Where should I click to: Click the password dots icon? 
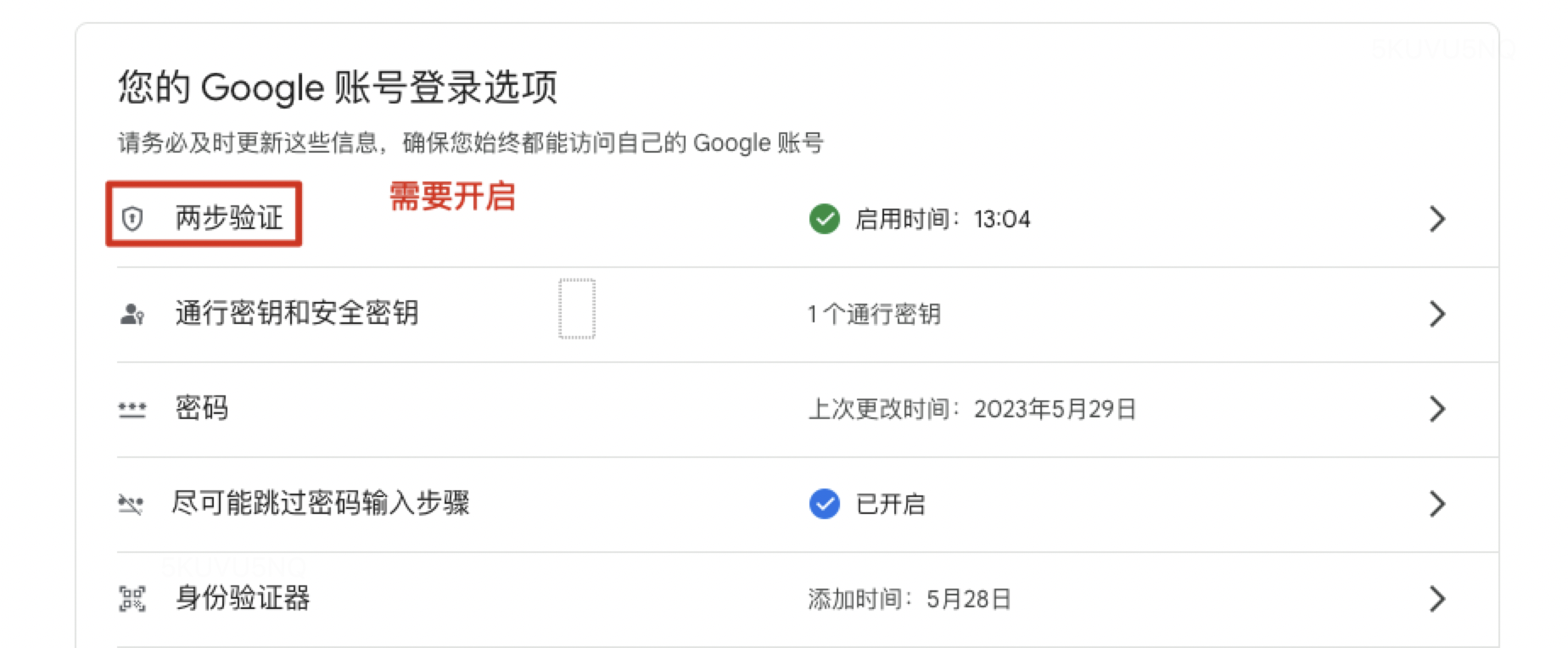(132, 410)
